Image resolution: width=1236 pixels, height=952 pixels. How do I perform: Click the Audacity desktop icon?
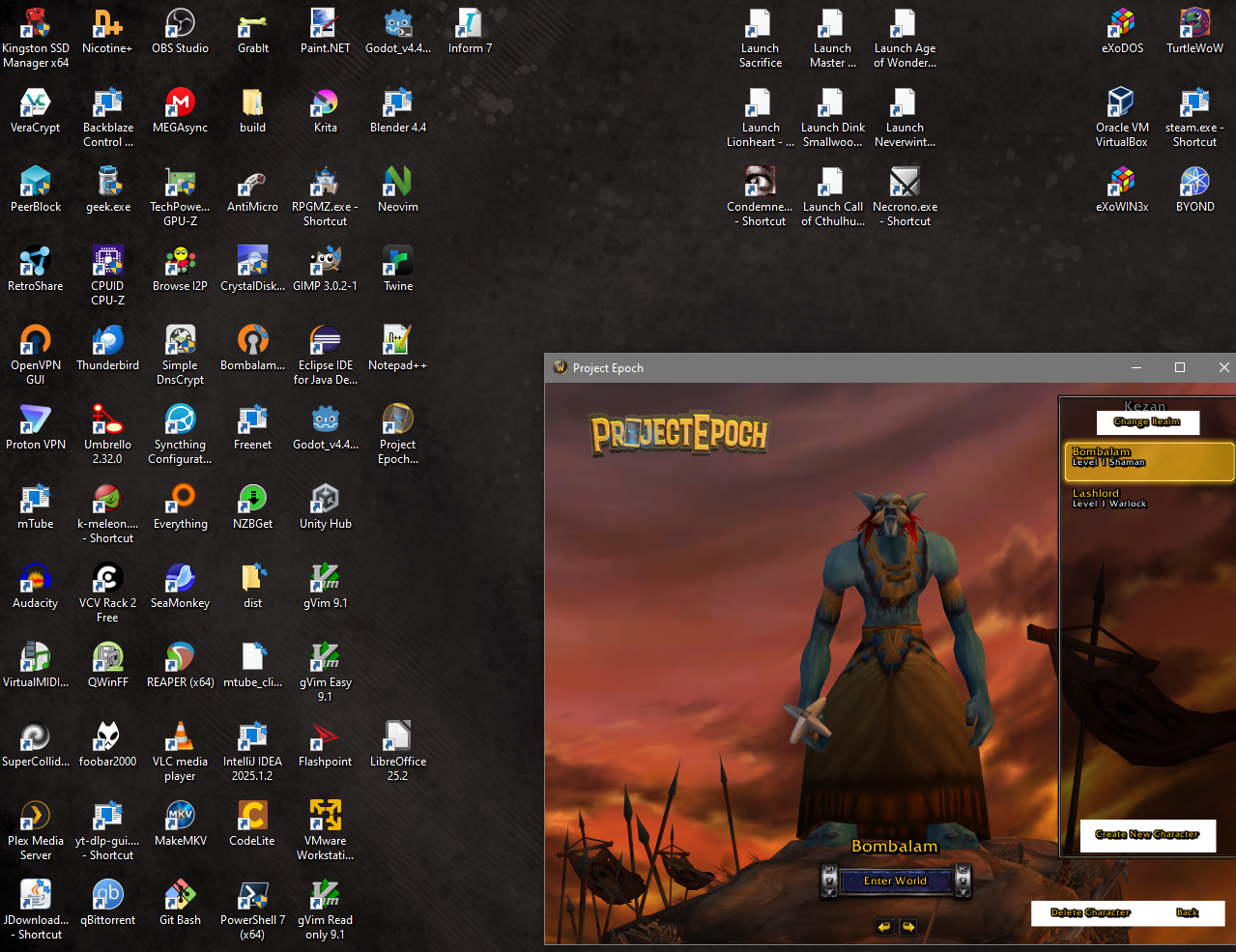click(36, 587)
